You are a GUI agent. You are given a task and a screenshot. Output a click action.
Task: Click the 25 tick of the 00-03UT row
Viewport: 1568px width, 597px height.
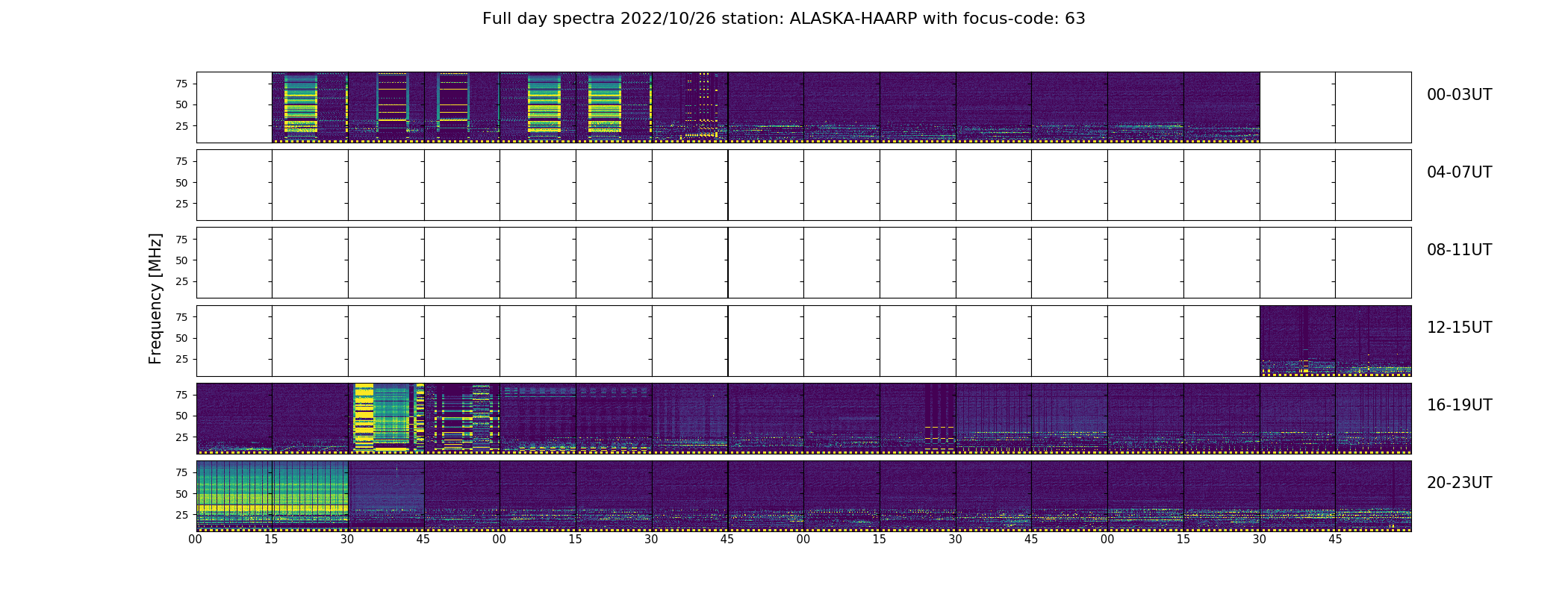tap(181, 126)
